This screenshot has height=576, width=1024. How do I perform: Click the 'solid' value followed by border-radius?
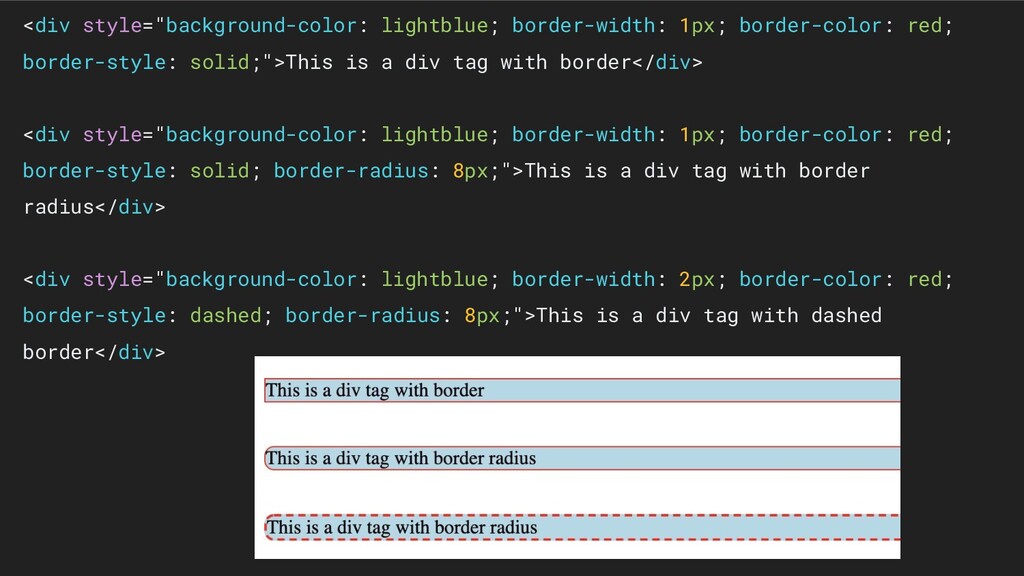coord(219,171)
